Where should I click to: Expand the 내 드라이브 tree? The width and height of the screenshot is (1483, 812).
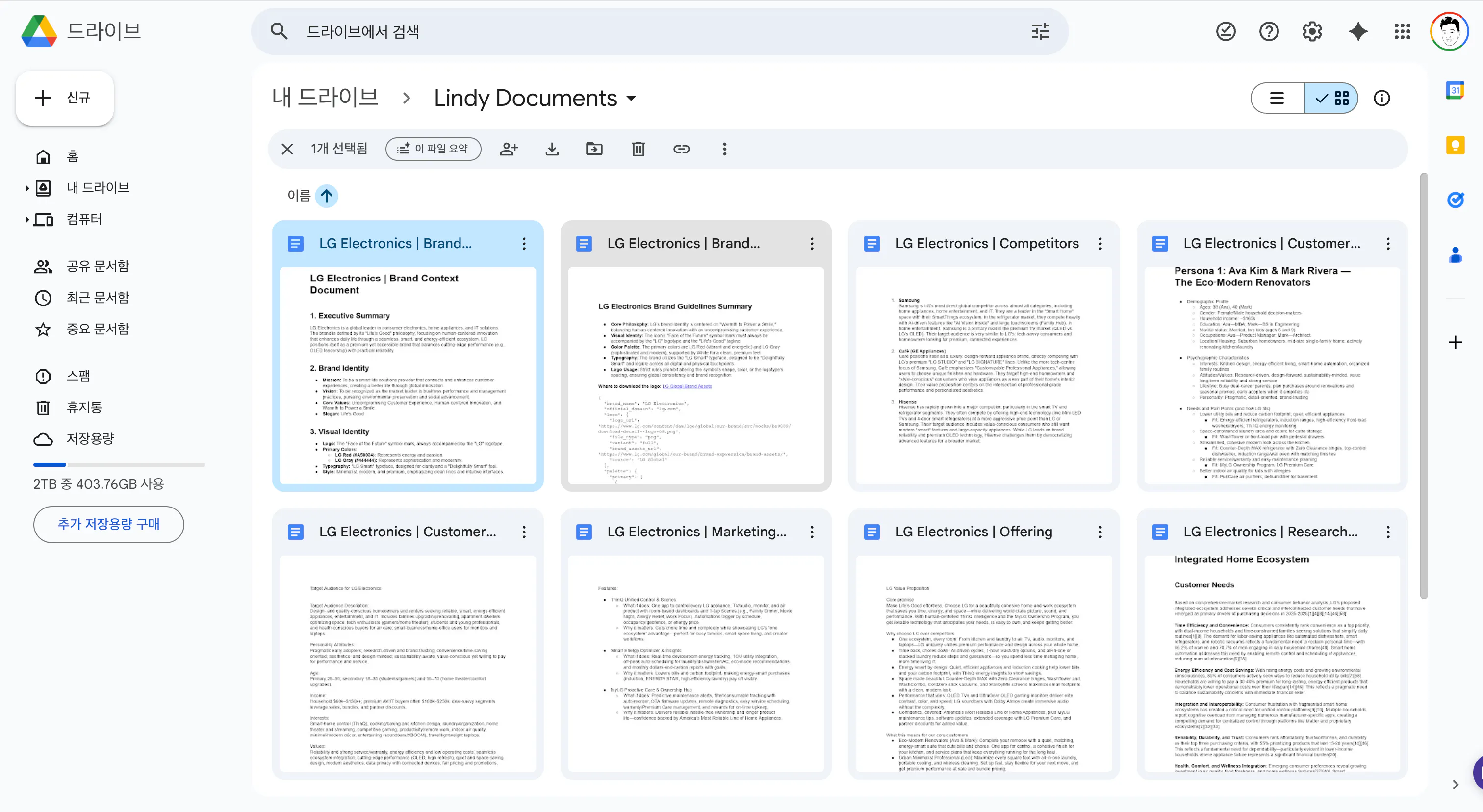coord(27,188)
